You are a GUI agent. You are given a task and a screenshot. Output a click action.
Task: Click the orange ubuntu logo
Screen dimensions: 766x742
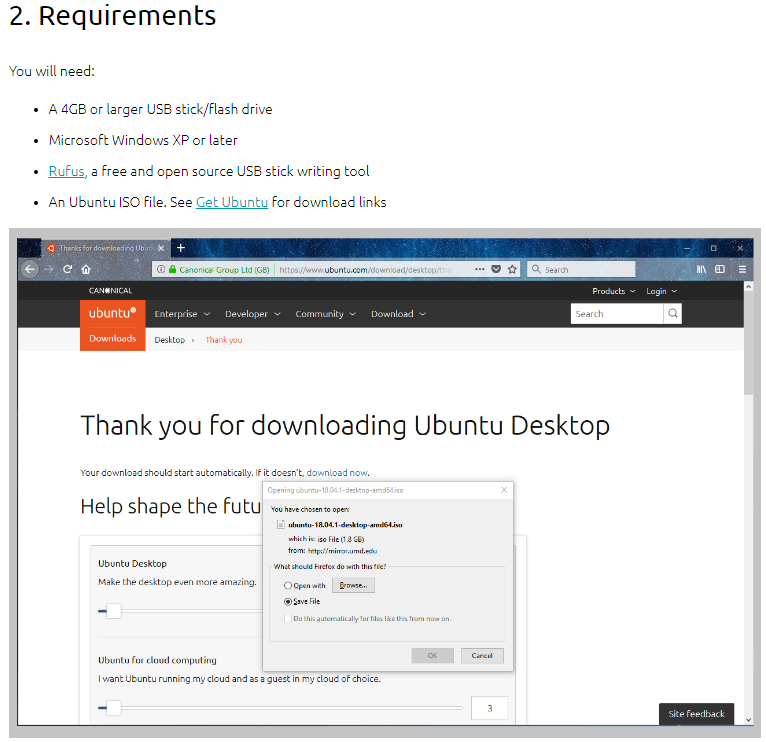click(x=112, y=313)
